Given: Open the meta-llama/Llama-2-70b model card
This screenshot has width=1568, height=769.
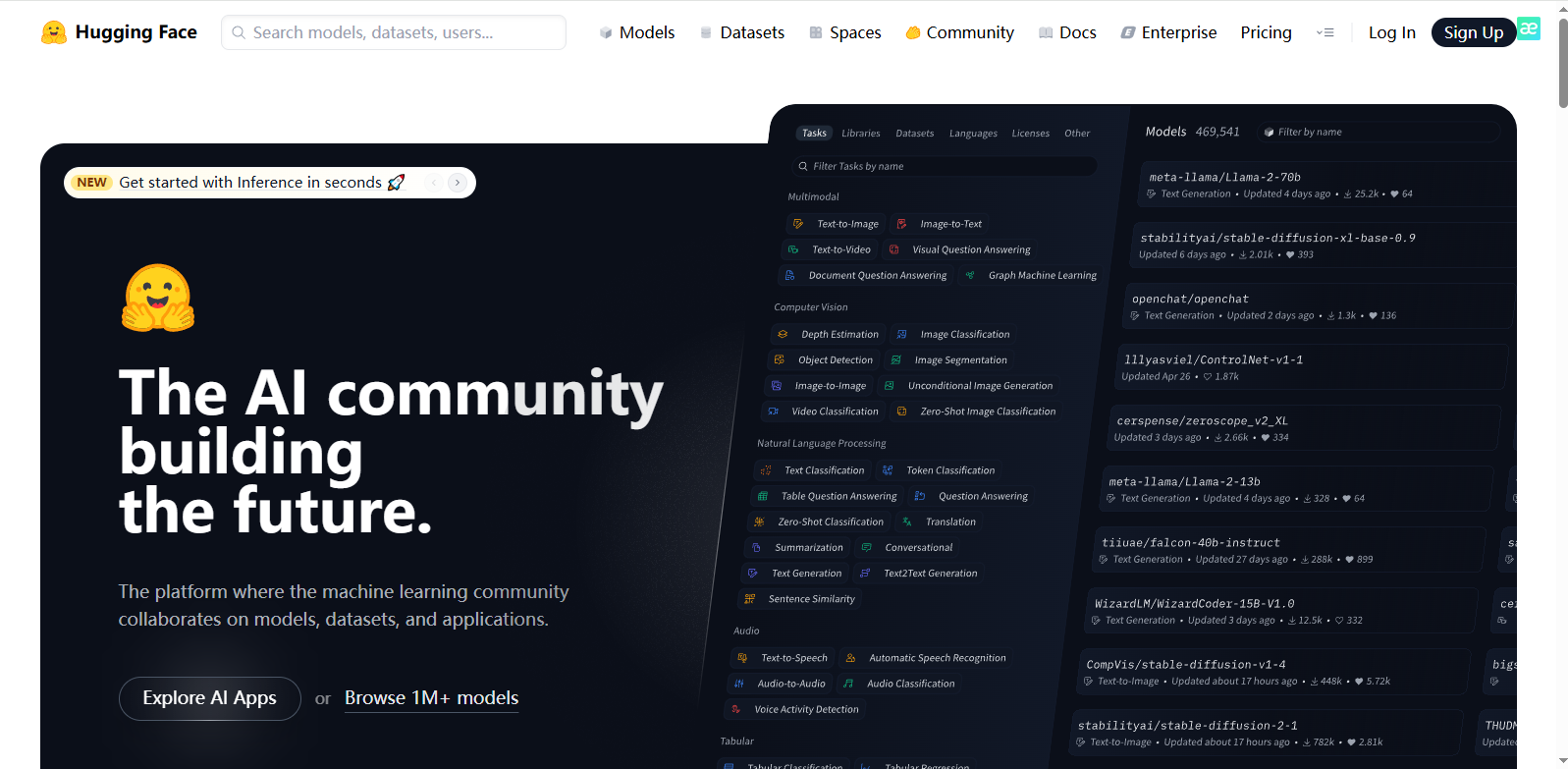Looking at the screenshot, I should pyautogui.click(x=1328, y=185).
